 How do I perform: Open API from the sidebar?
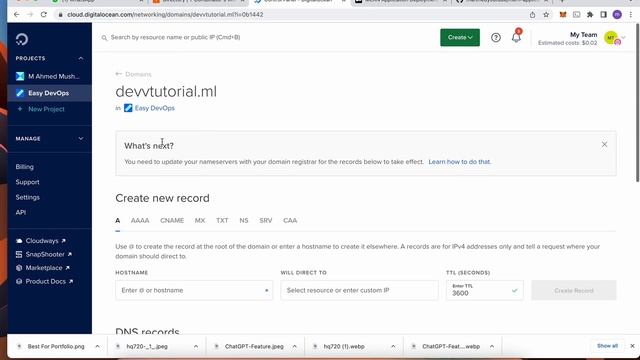(21, 212)
